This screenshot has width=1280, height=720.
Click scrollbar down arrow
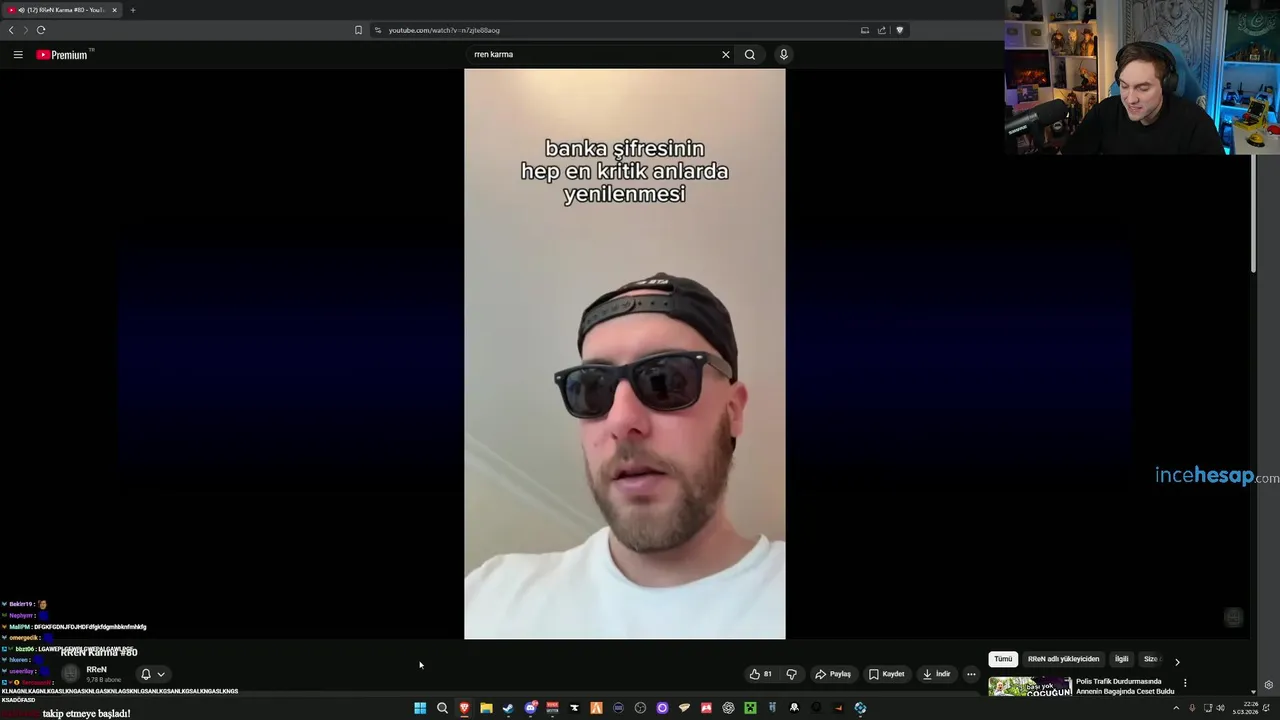[x=1254, y=691]
